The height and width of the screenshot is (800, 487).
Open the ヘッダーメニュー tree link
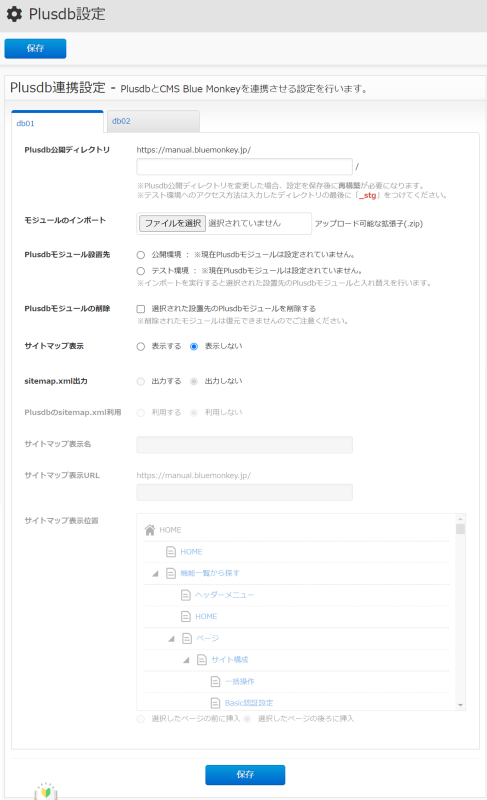224,595
